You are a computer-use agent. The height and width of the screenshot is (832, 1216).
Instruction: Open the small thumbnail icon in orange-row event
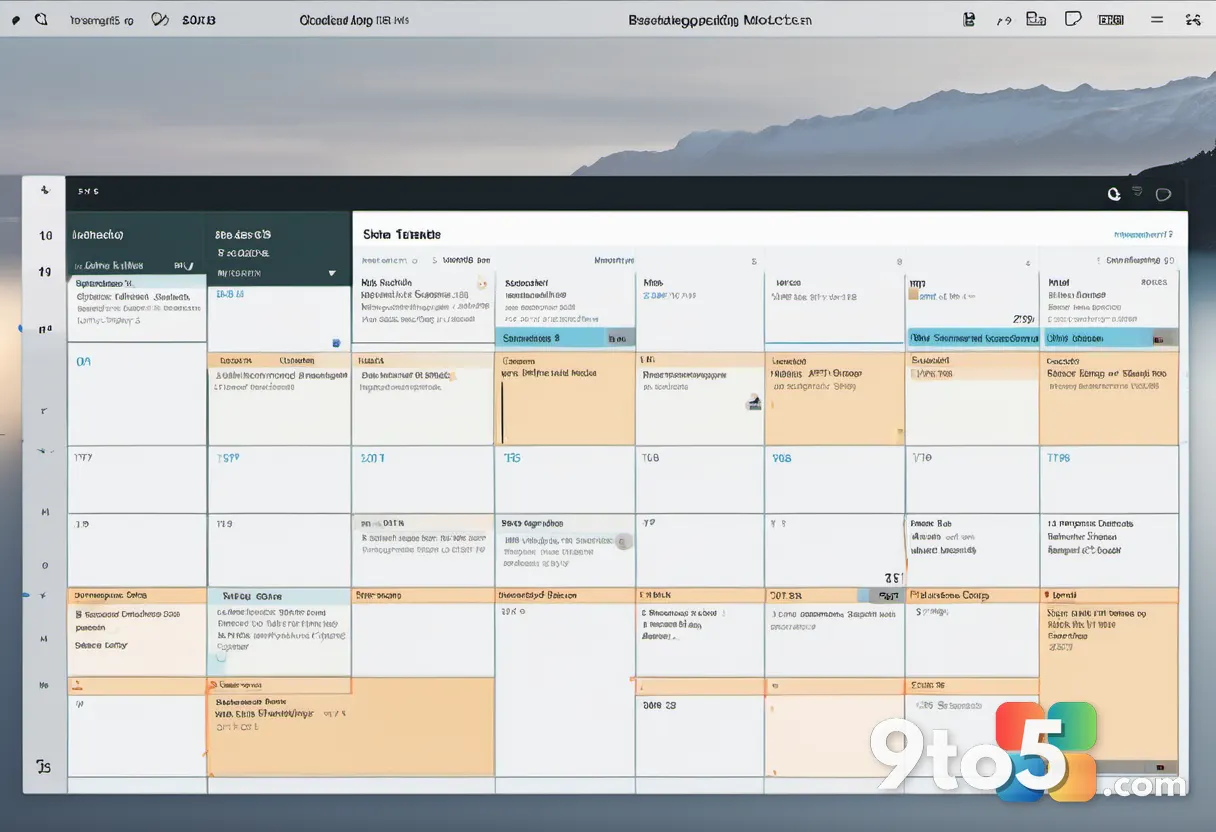point(754,402)
